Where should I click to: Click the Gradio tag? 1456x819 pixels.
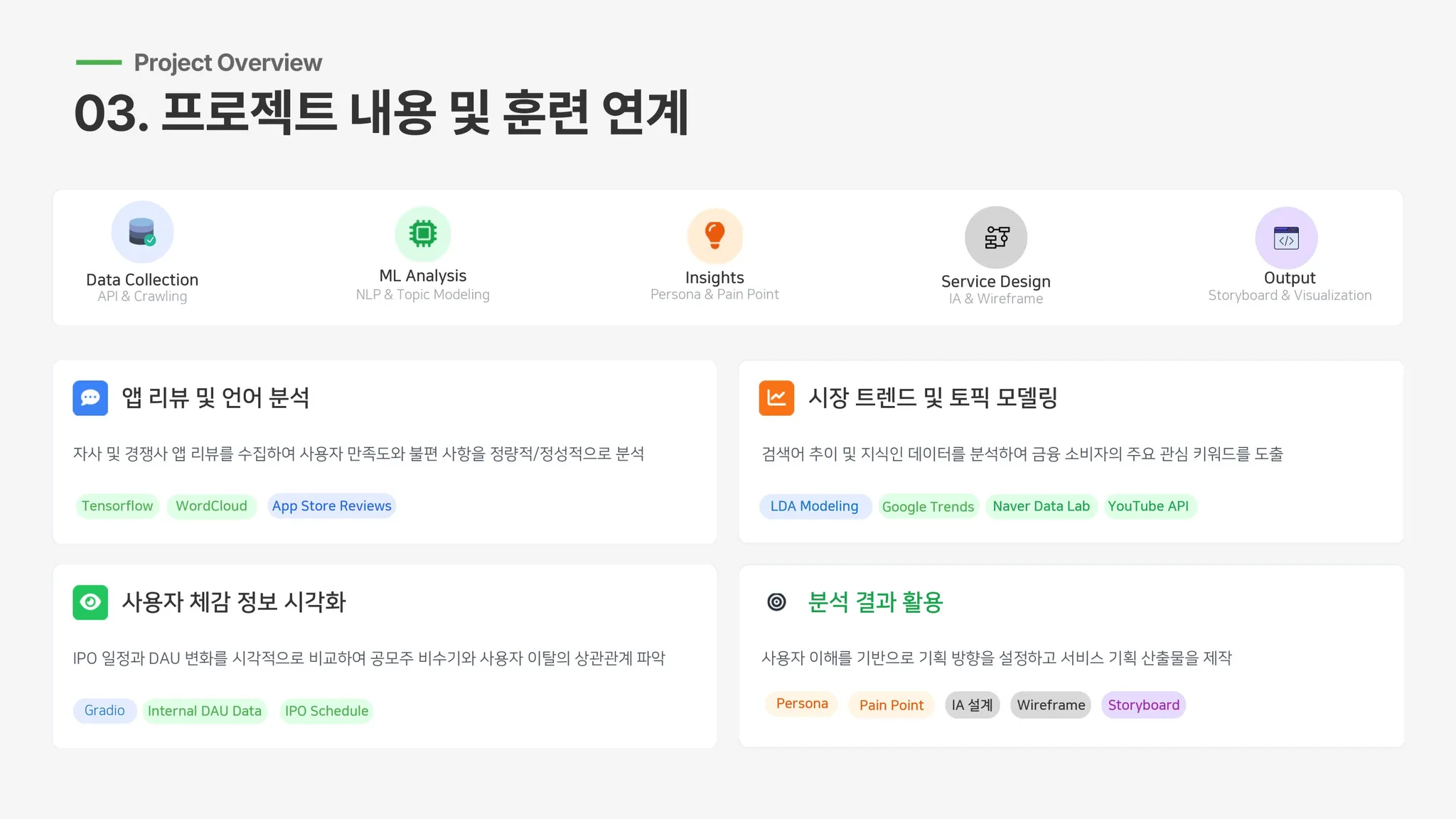point(105,711)
